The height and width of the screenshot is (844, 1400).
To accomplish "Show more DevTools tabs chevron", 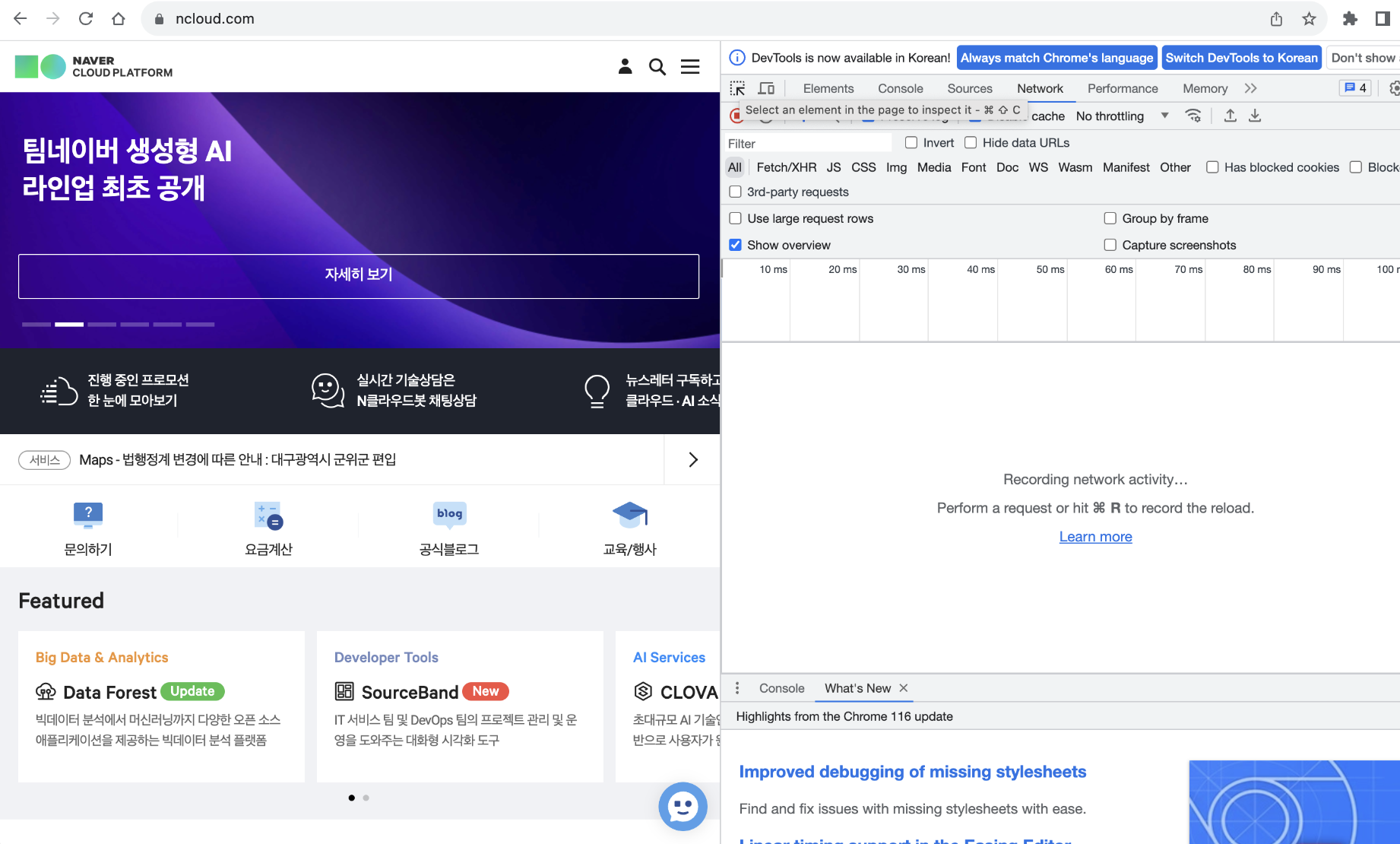I will pos(1251,88).
